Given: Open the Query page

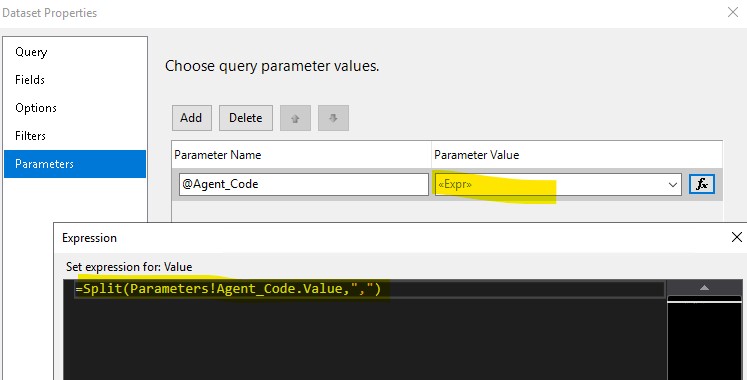Looking at the screenshot, I should point(31,52).
